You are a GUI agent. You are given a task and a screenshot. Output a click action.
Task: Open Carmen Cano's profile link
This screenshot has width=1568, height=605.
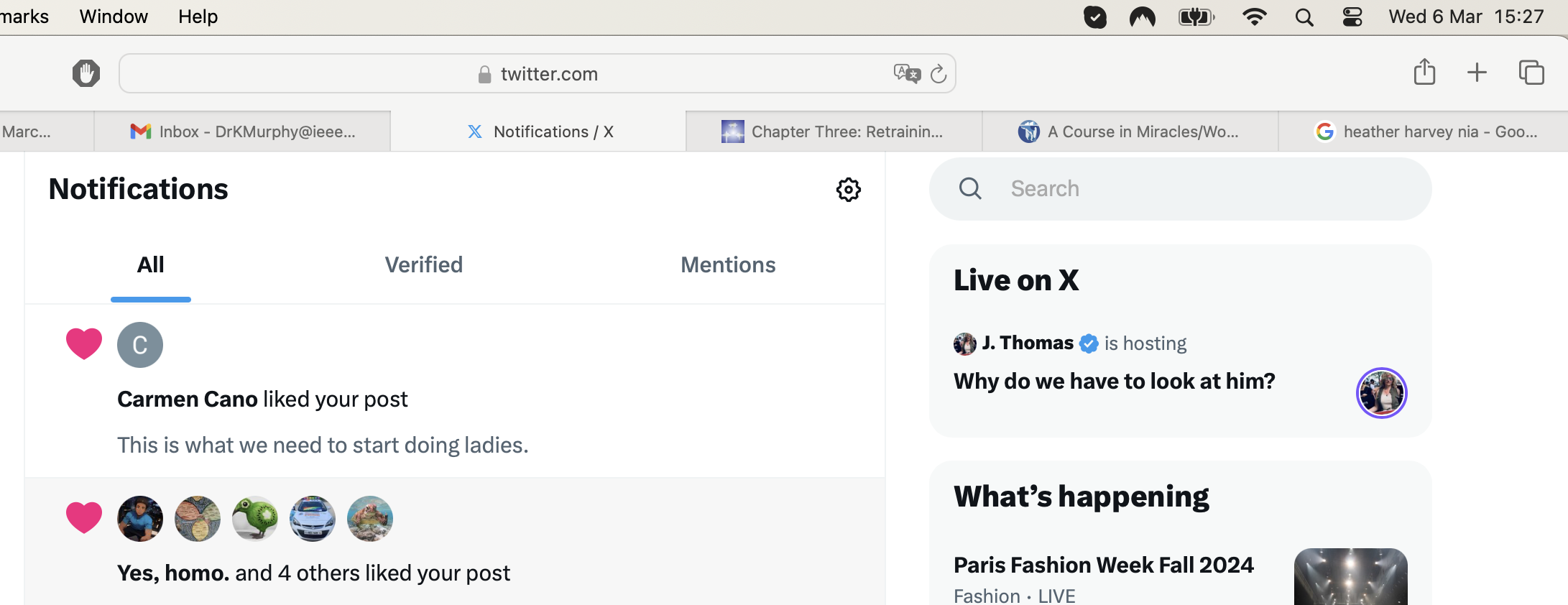coord(188,399)
